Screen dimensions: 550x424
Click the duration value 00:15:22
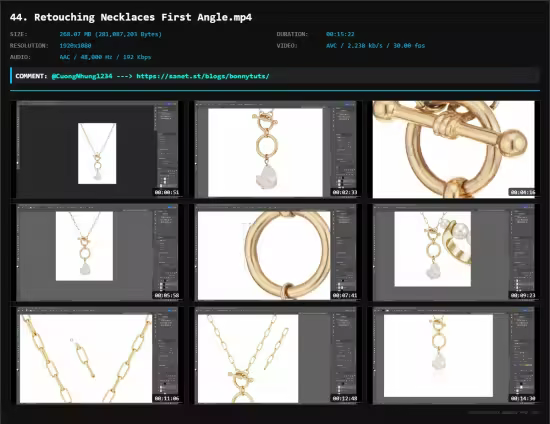pyautogui.click(x=340, y=34)
